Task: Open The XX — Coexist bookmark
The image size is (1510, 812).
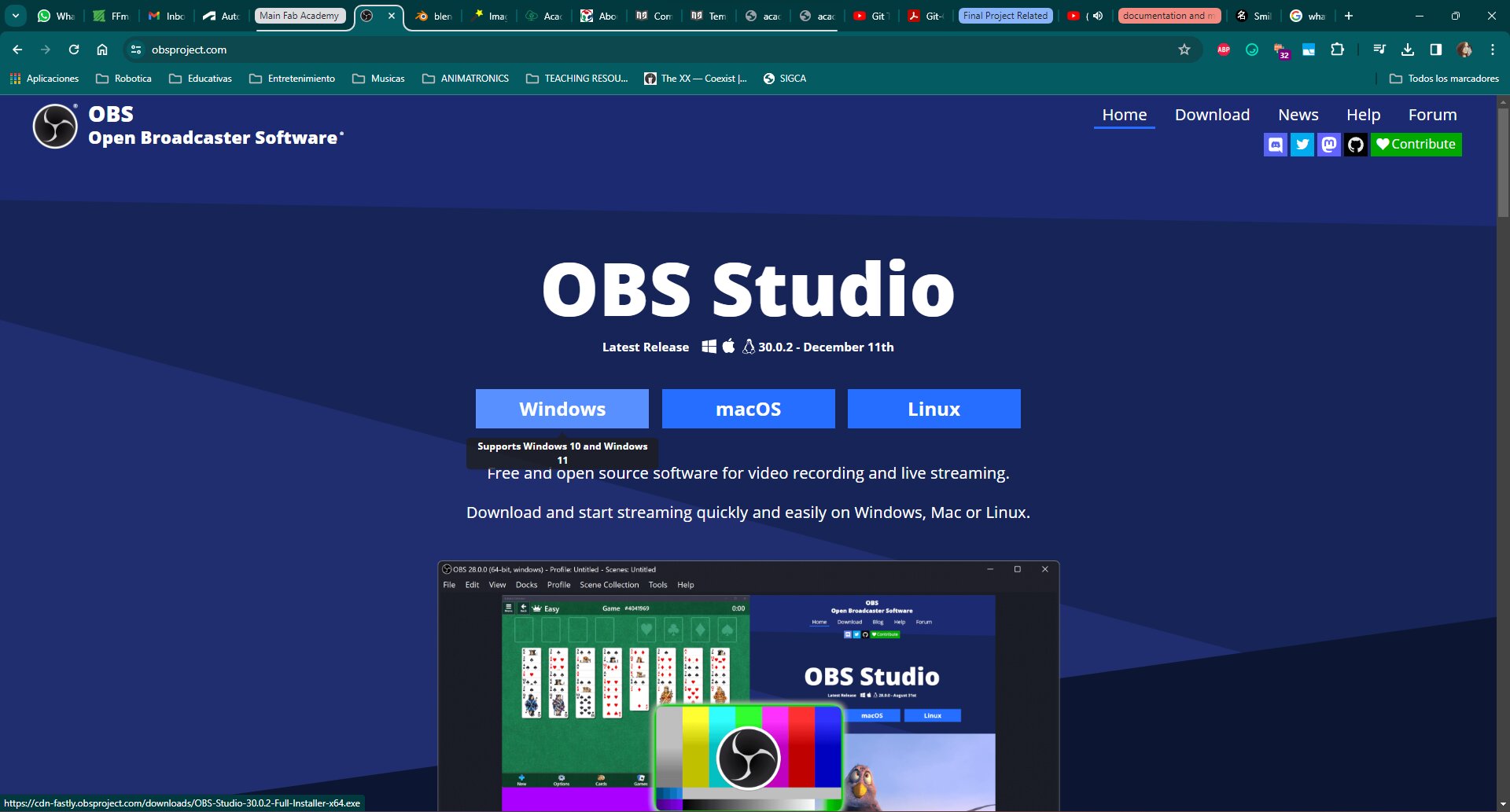Action: tap(695, 79)
